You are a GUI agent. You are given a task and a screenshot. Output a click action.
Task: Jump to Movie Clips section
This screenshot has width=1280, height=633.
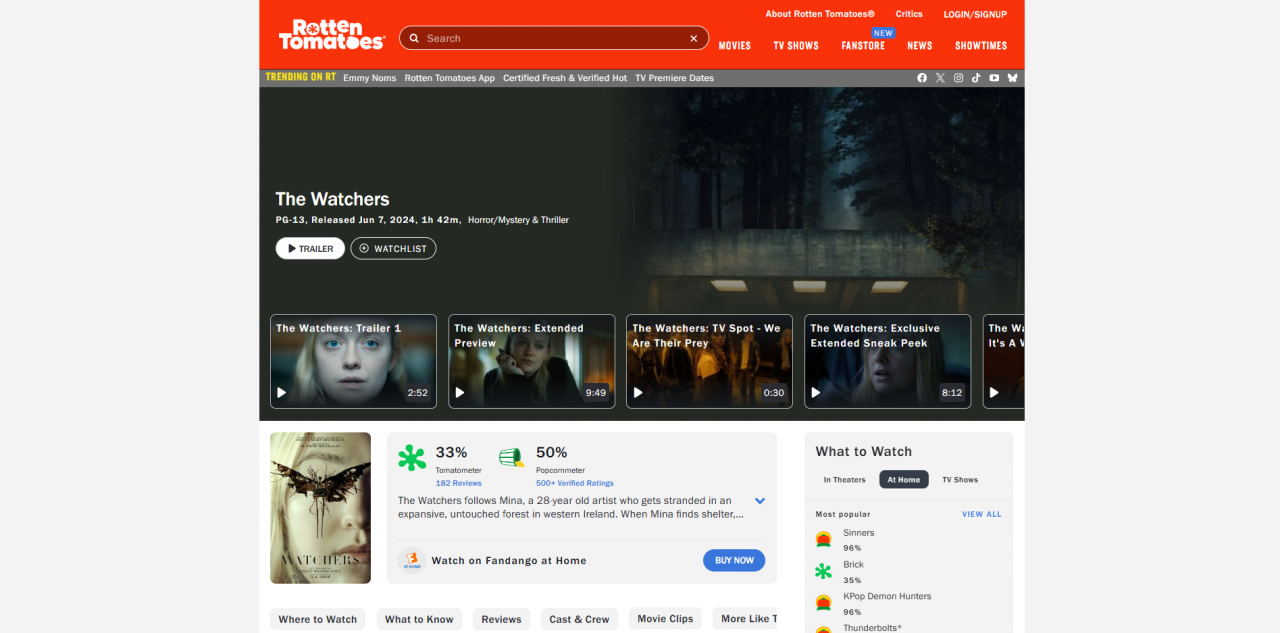(x=666, y=619)
